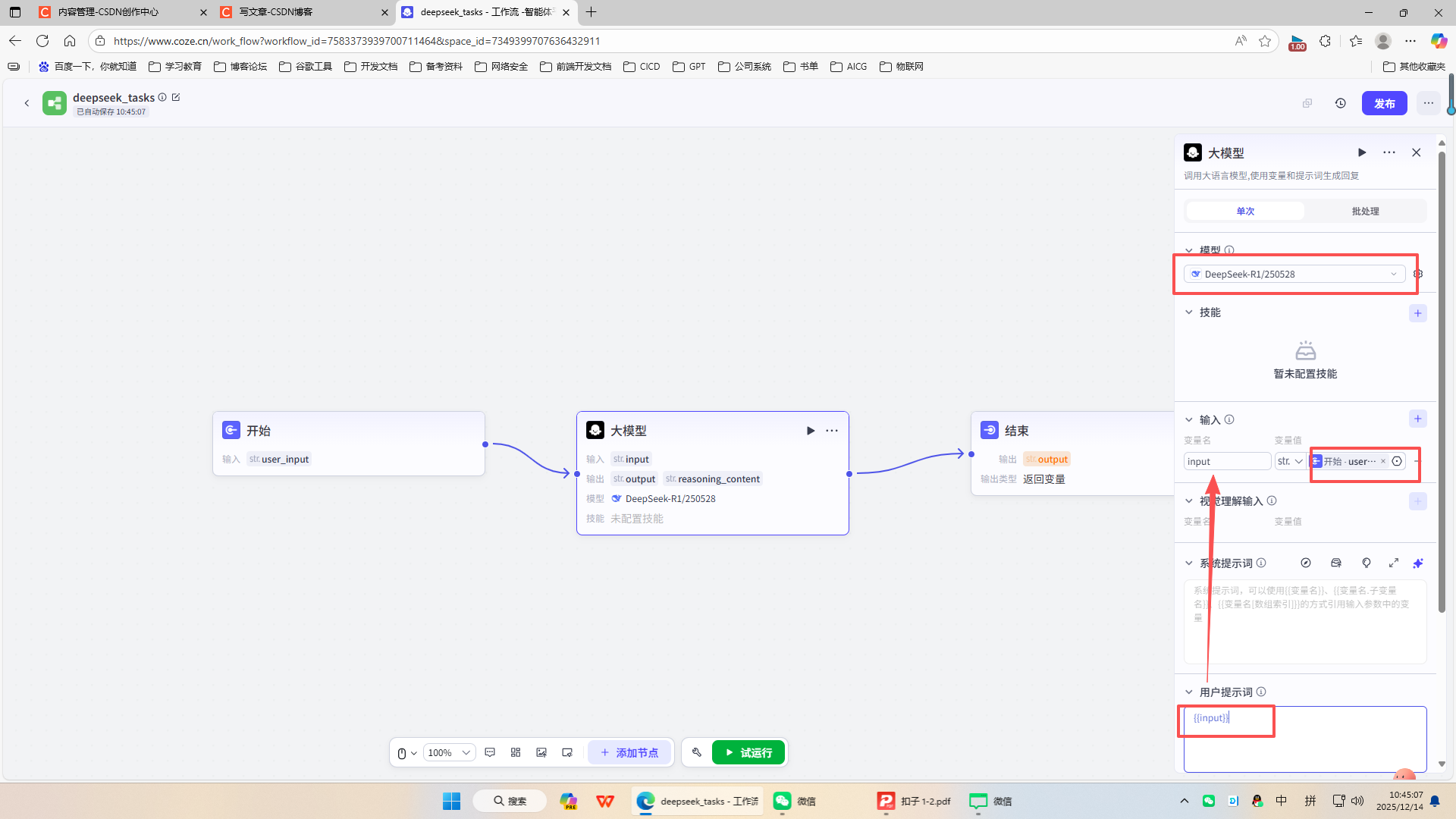Switch to the 批处理 mode tab

tap(1365, 211)
